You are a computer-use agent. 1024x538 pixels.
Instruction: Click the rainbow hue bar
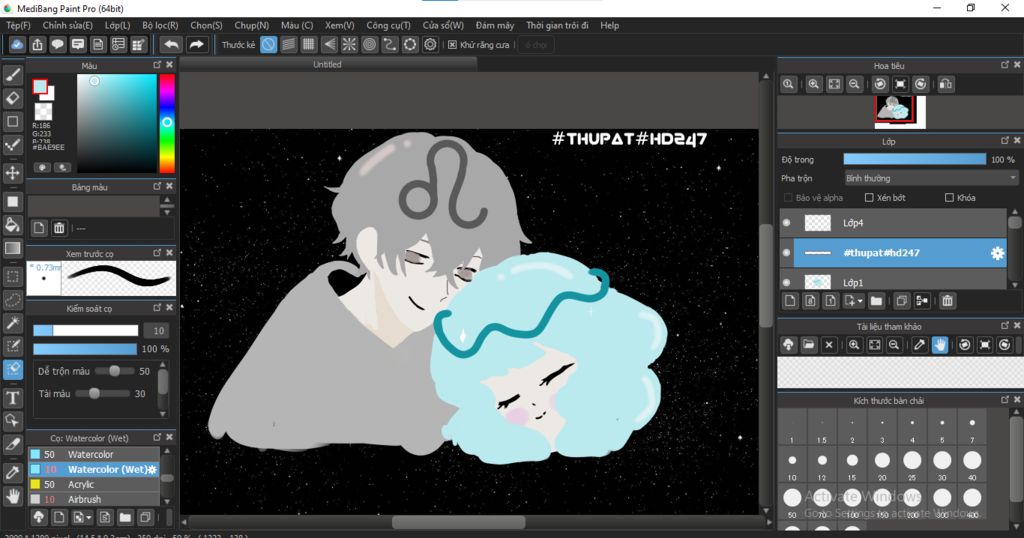(167, 123)
